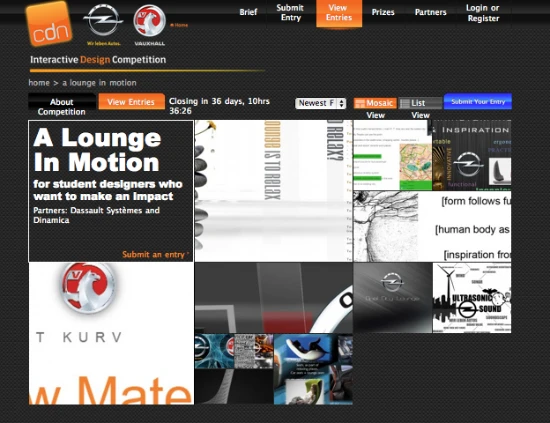The image size is (550, 423).
Task: Click the blue Submit Your Entry button
Action: point(478,102)
